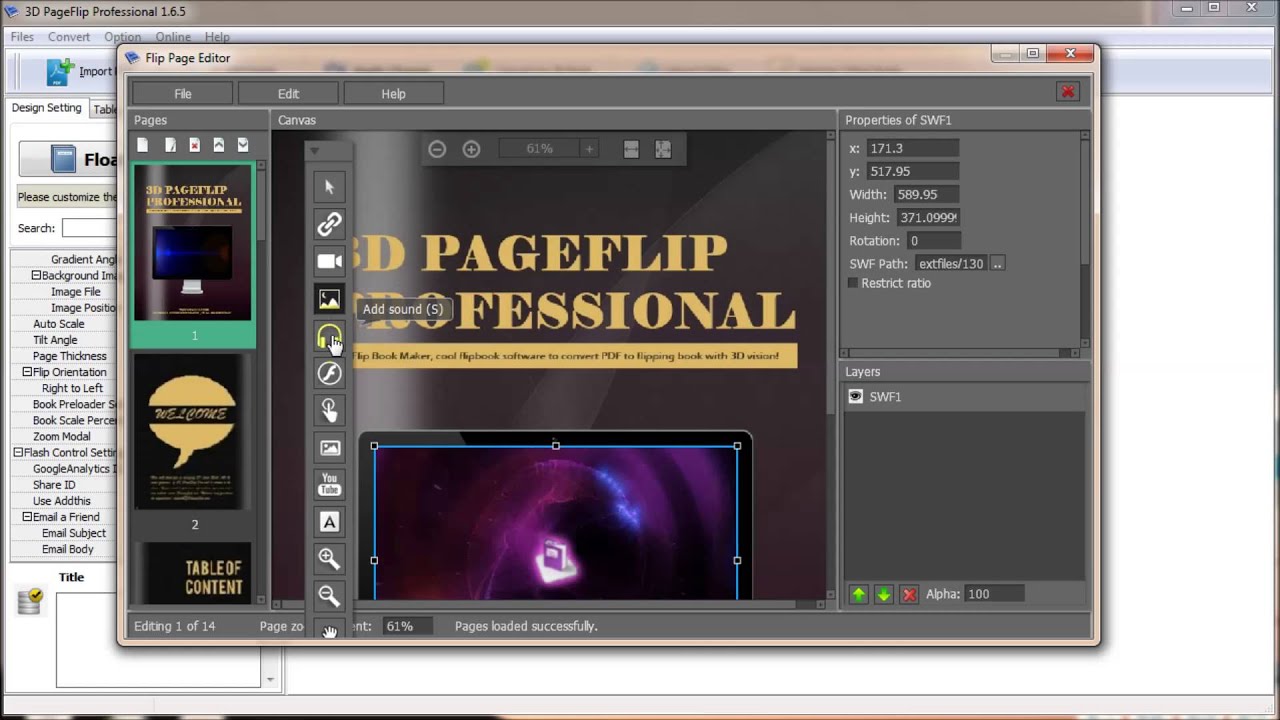This screenshot has width=1280, height=720.
Task: Click the magnifier zoom-out tool
Action: [x=329, y=597]
